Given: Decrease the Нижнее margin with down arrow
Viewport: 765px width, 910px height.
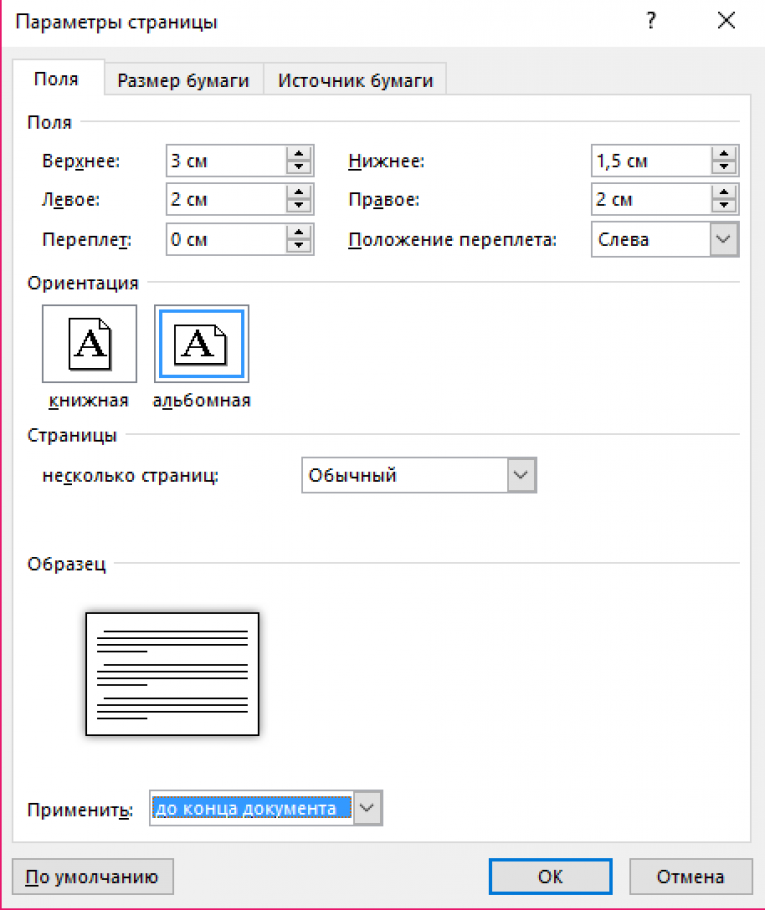Looking at the screenshot, I should click(724, 167).
